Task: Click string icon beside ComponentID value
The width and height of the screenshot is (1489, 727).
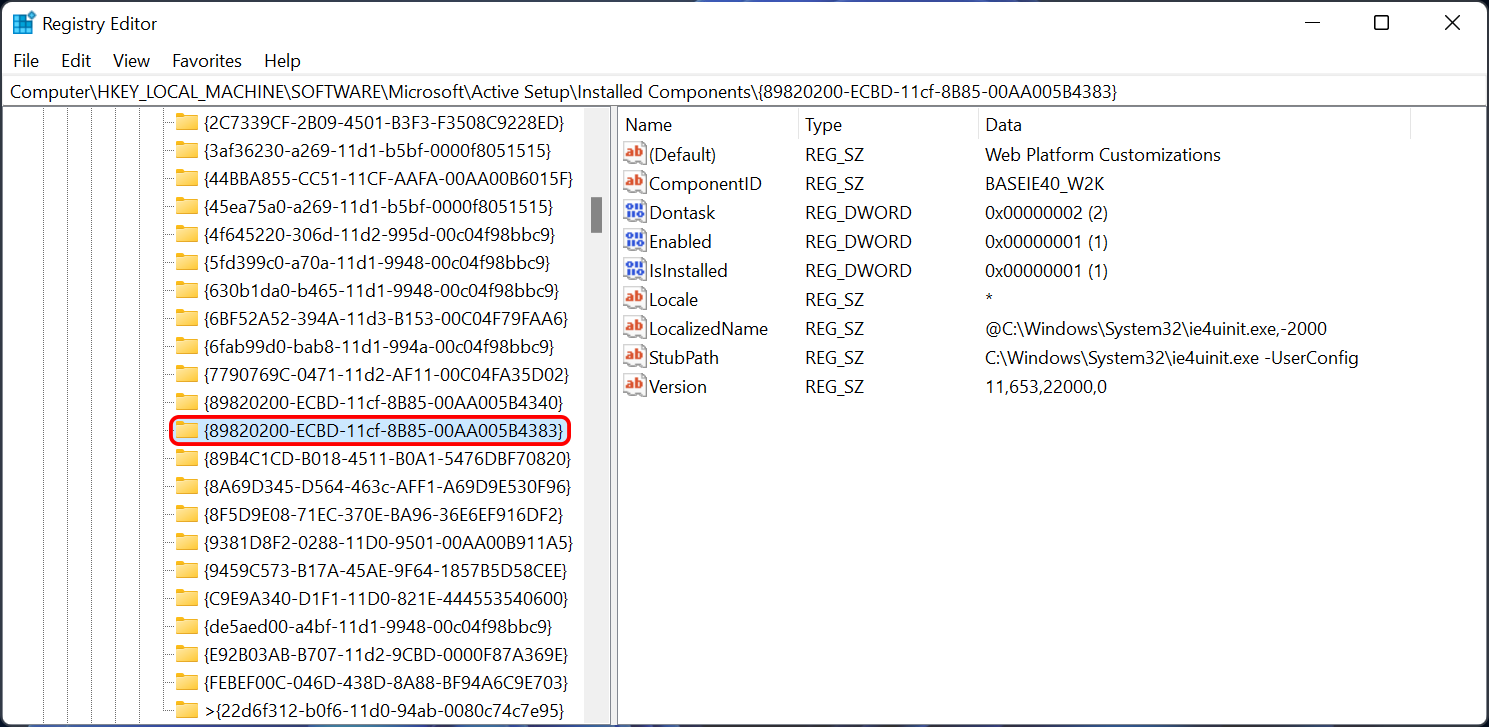Action: coord(635,183)
